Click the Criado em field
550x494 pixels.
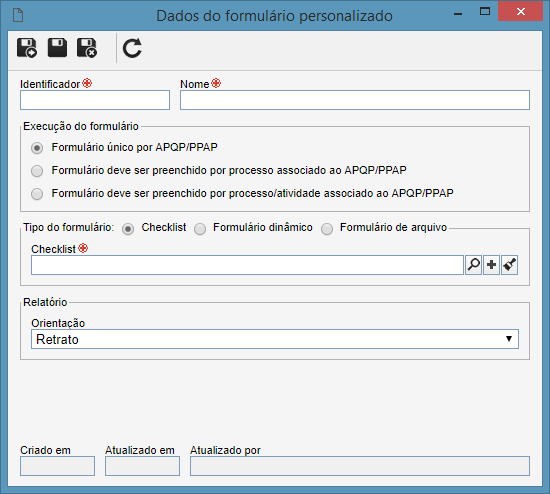(58, 466)
